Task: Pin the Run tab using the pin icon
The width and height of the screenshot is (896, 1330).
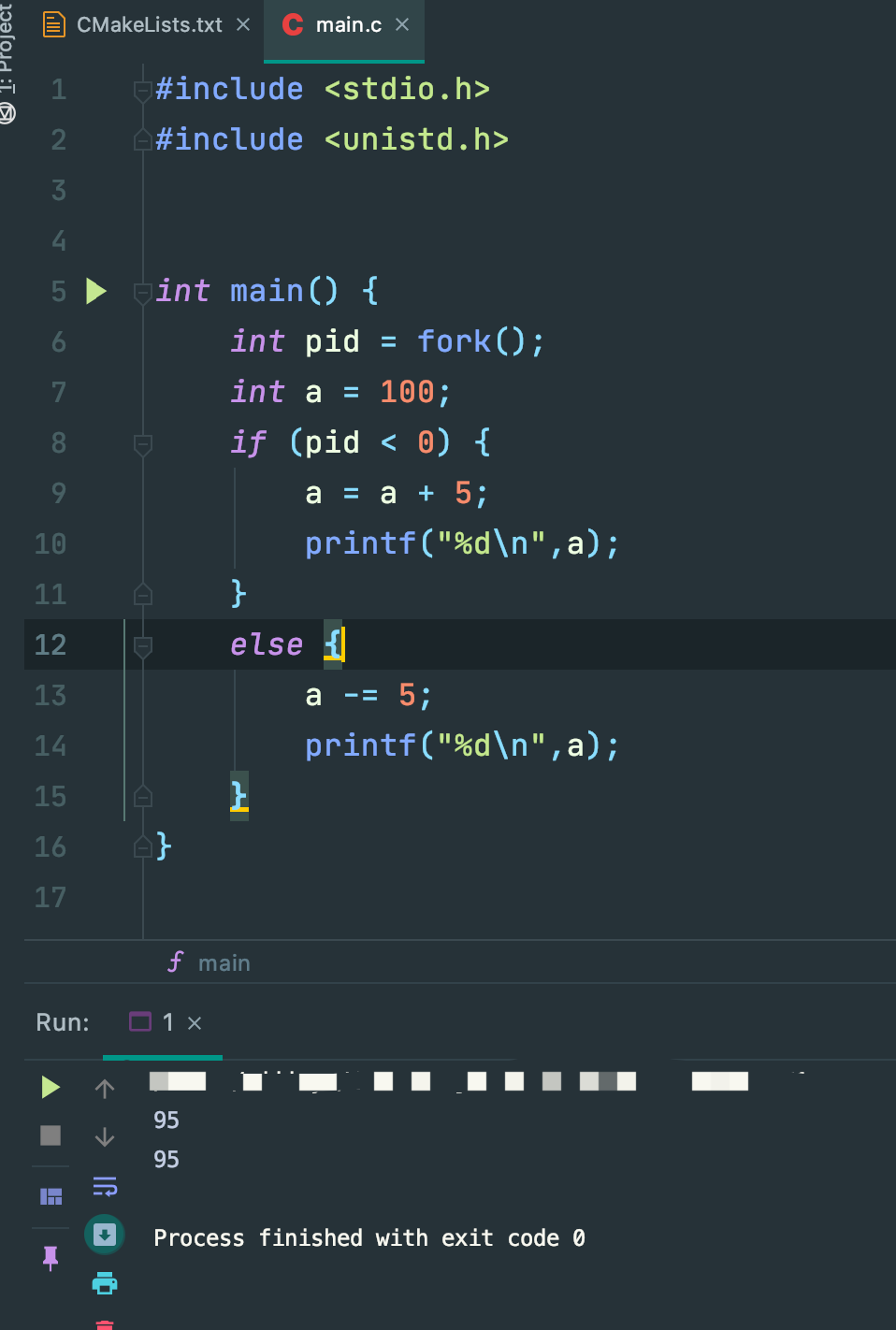Action: point(51,1257)
